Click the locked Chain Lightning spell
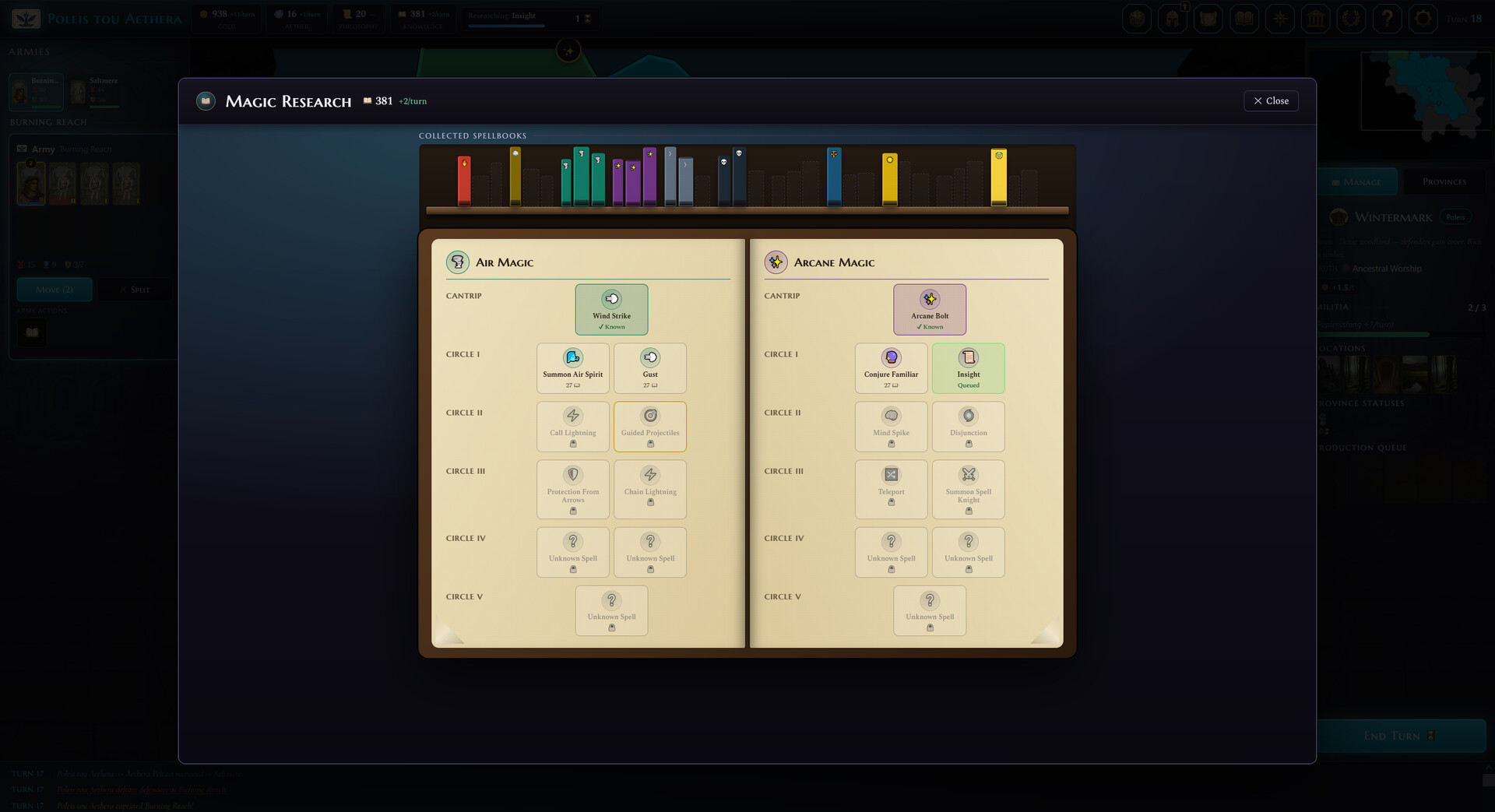 pos(649,490)
